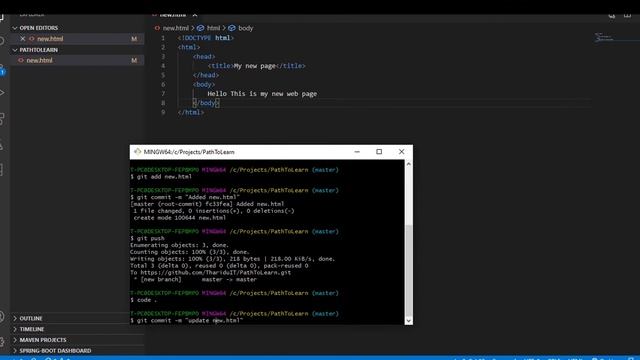Click the git commit update command line
The width and height of the screenshot is (640, 360).
187,321
